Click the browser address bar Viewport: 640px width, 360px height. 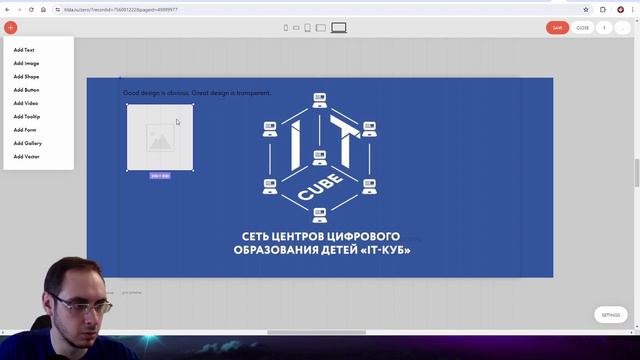(322, 9)
